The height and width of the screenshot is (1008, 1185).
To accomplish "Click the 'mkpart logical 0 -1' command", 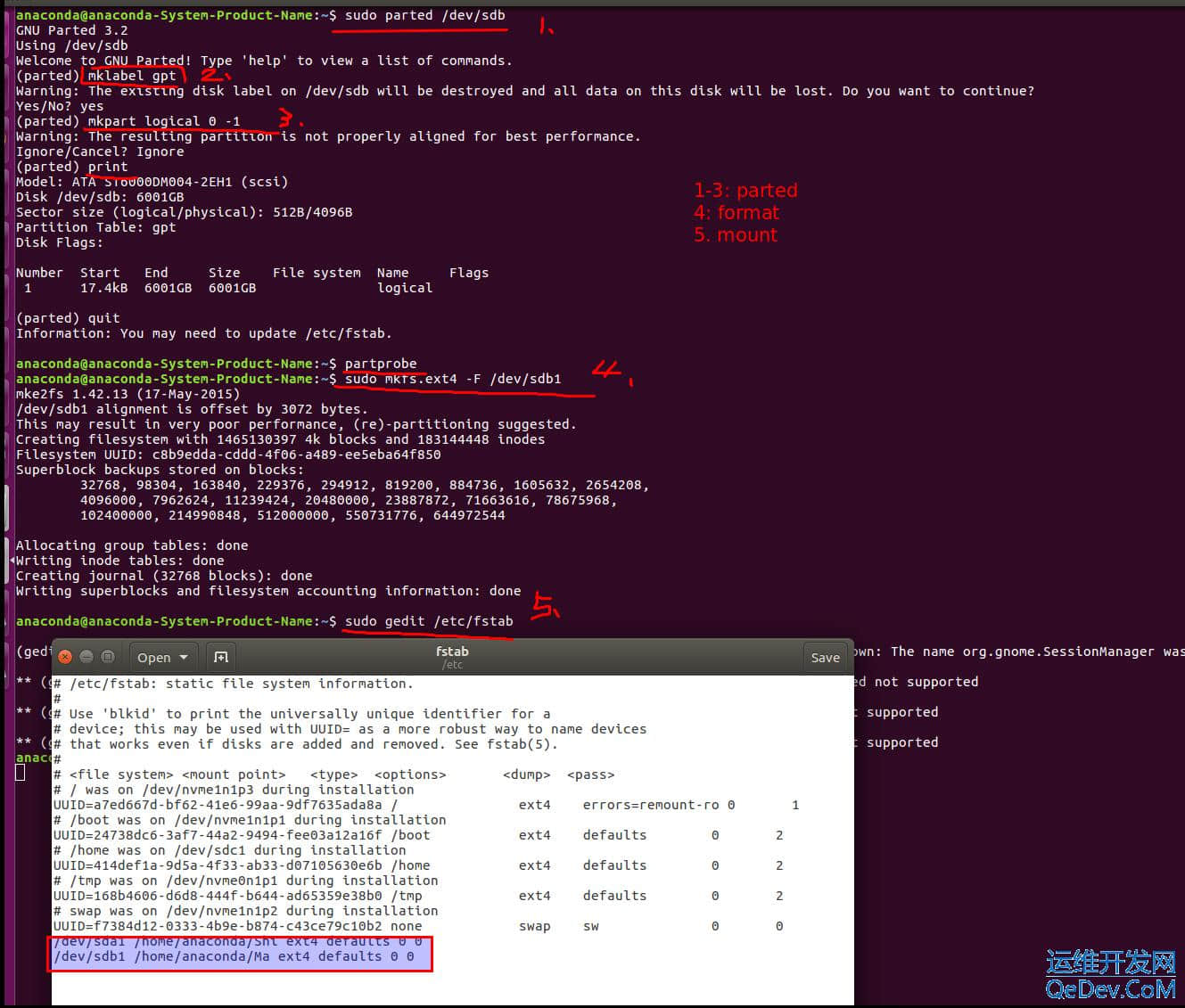I will click(x=164, y=121).
